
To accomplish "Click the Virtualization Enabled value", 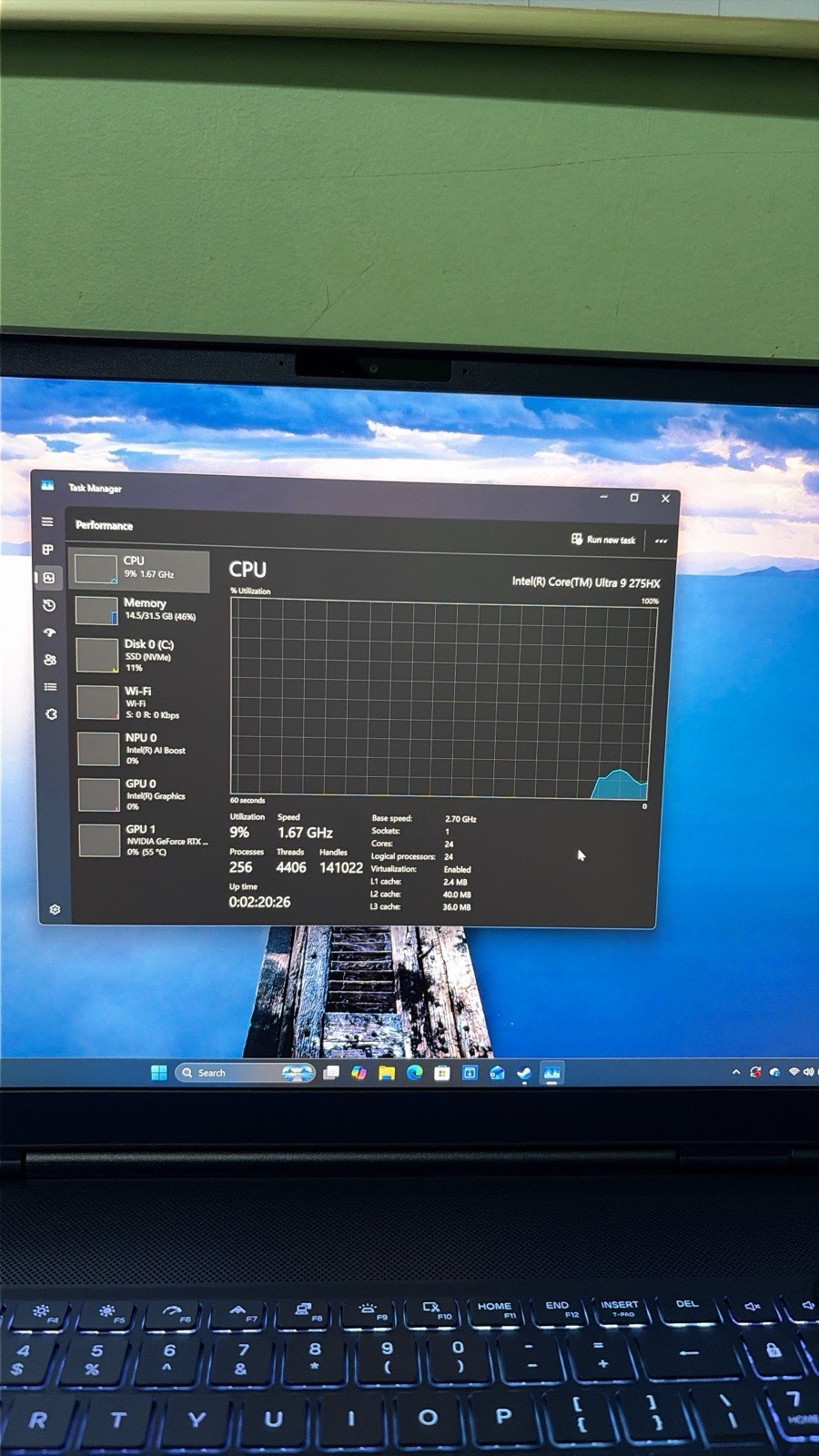I will pyautogui.click(x=457, y=870).
